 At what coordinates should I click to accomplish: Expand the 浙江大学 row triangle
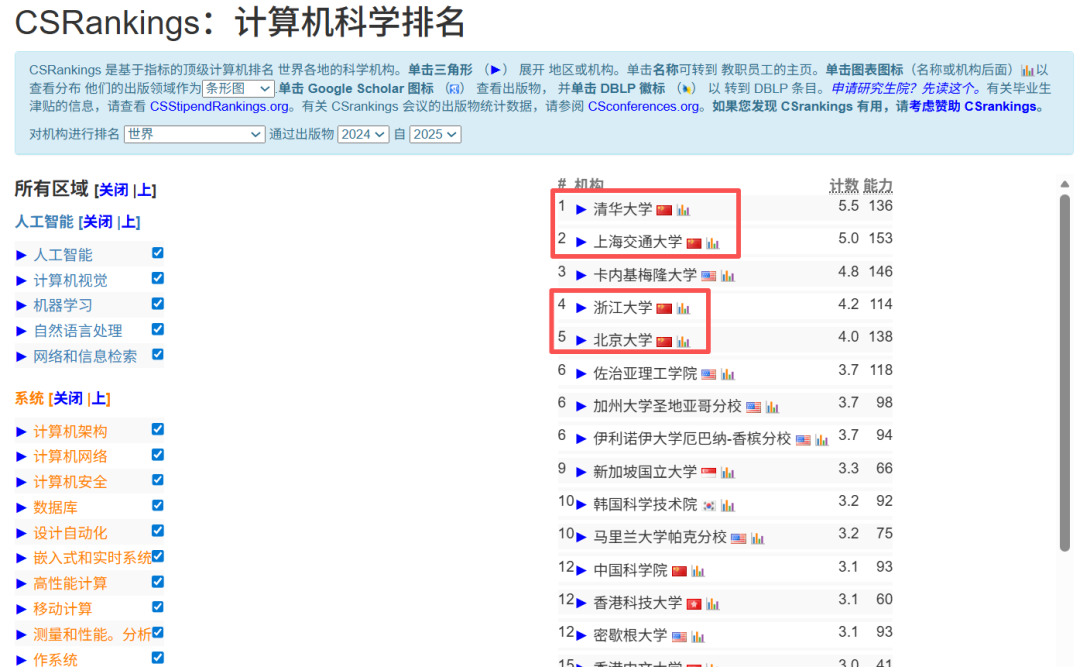coord(581,308)
